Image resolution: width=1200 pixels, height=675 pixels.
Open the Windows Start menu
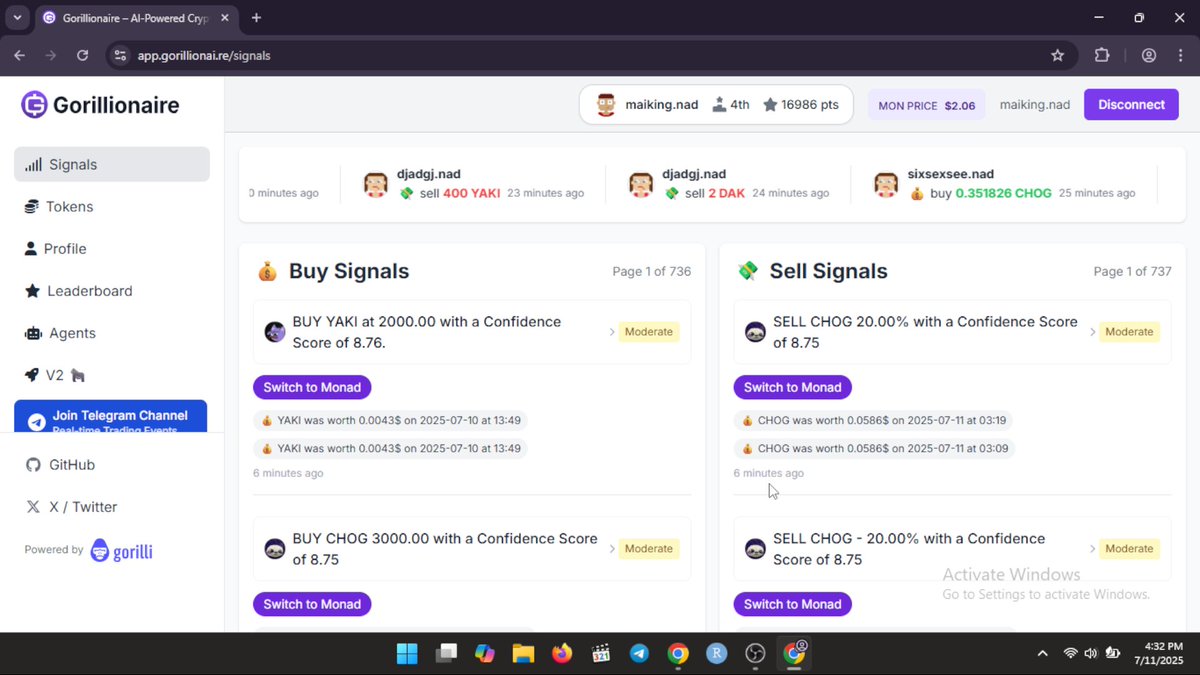(x=407, y=654)
